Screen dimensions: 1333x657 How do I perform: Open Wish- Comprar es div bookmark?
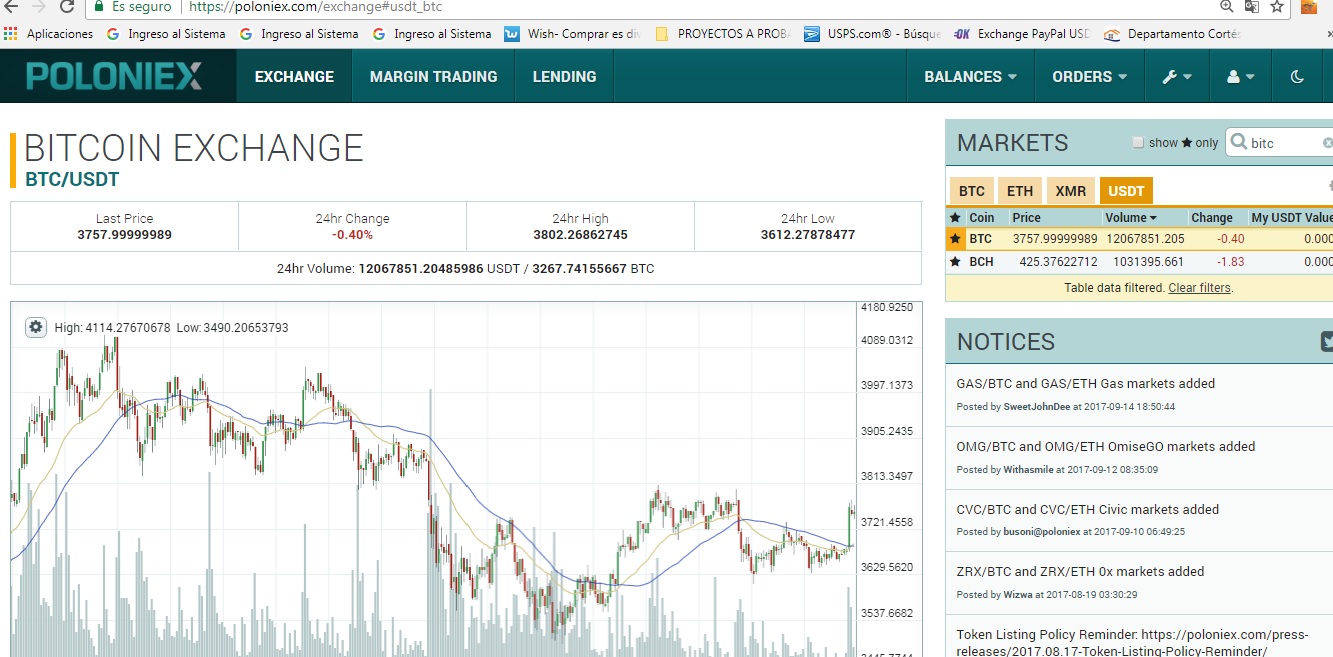tap(573, 34)
